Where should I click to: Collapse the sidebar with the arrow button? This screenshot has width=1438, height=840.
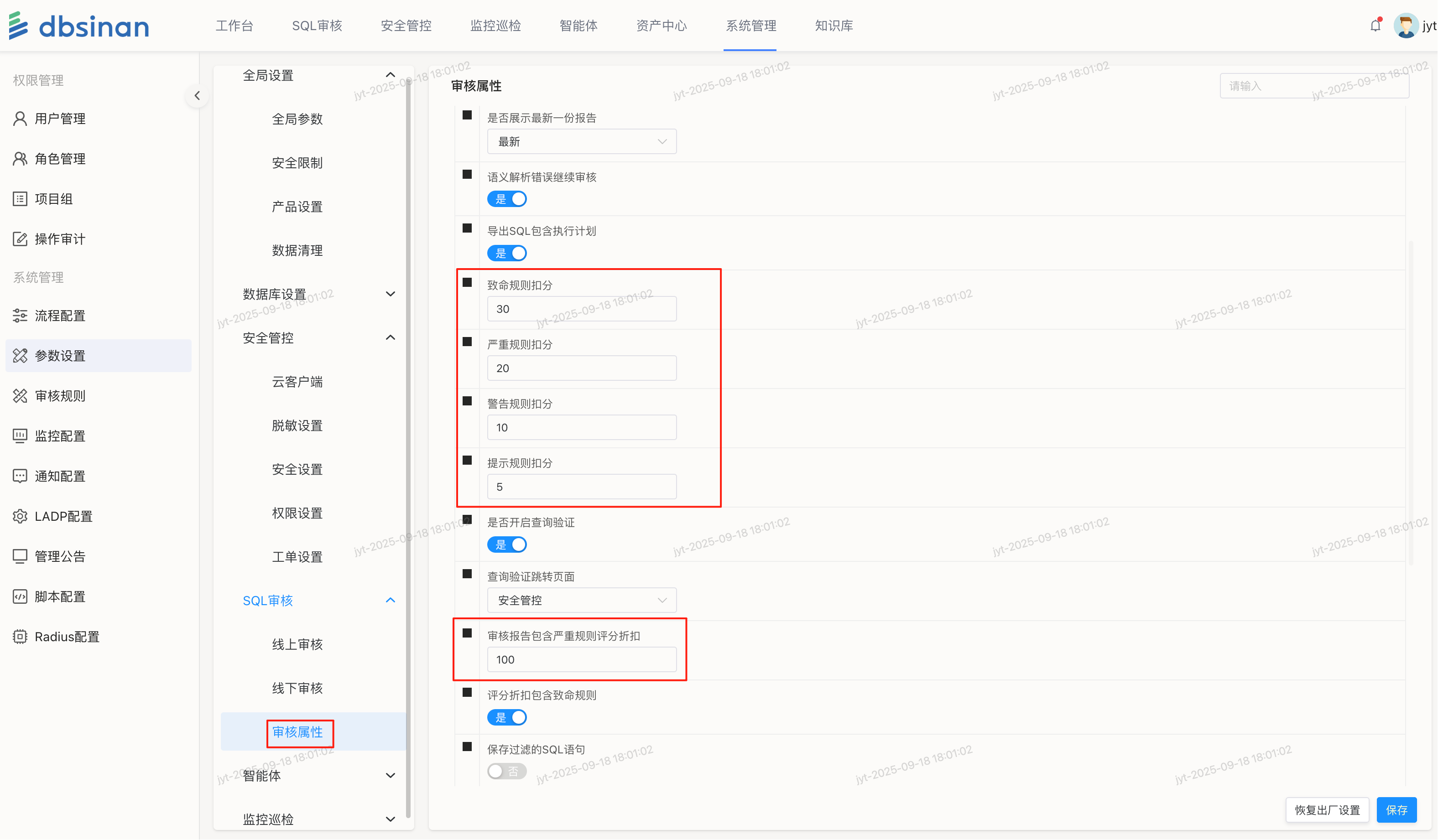(x=197, y=96)
